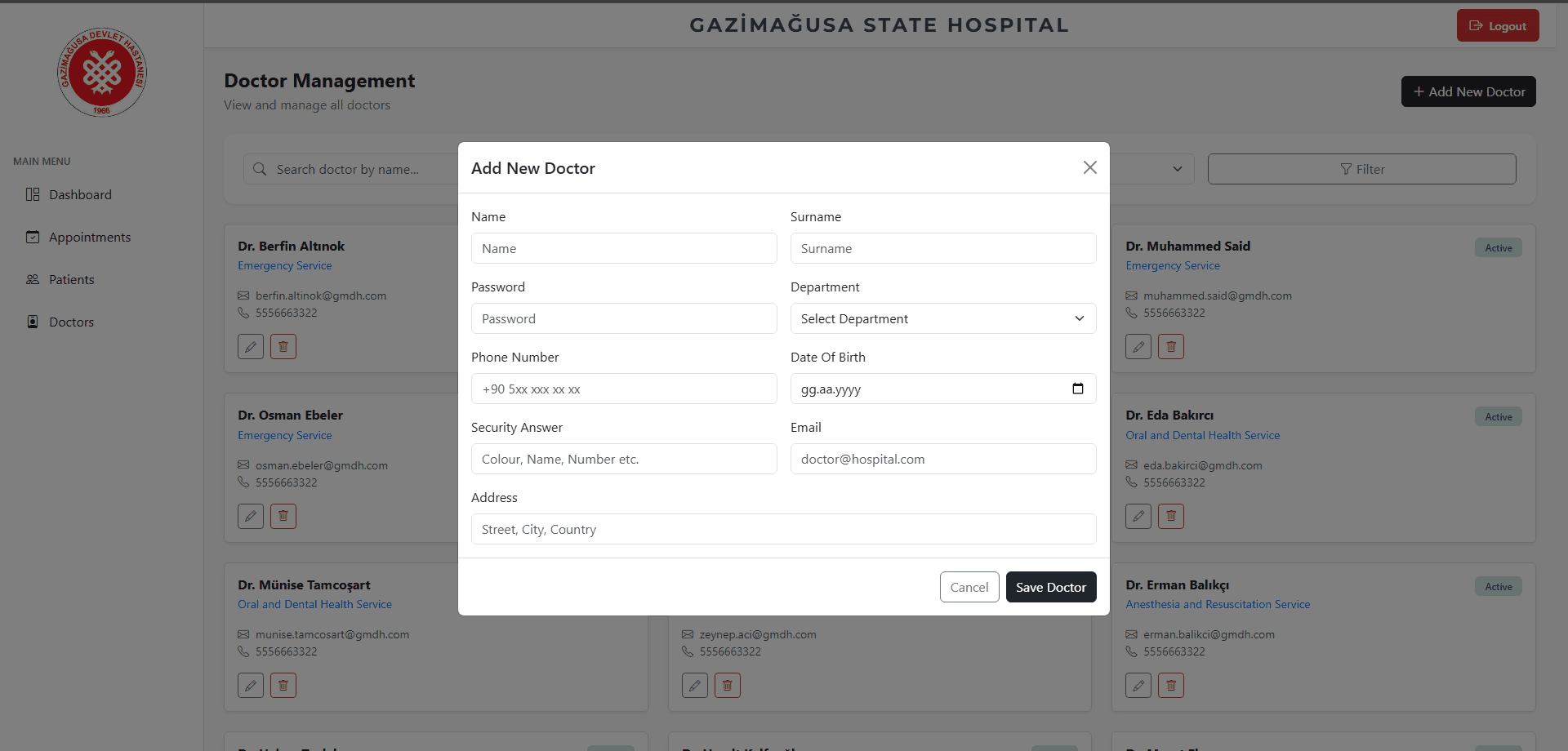Click the Save Doctor button
Image resolution: width=1568 pixels, height=751 pixels.
tap(1051, 587)
